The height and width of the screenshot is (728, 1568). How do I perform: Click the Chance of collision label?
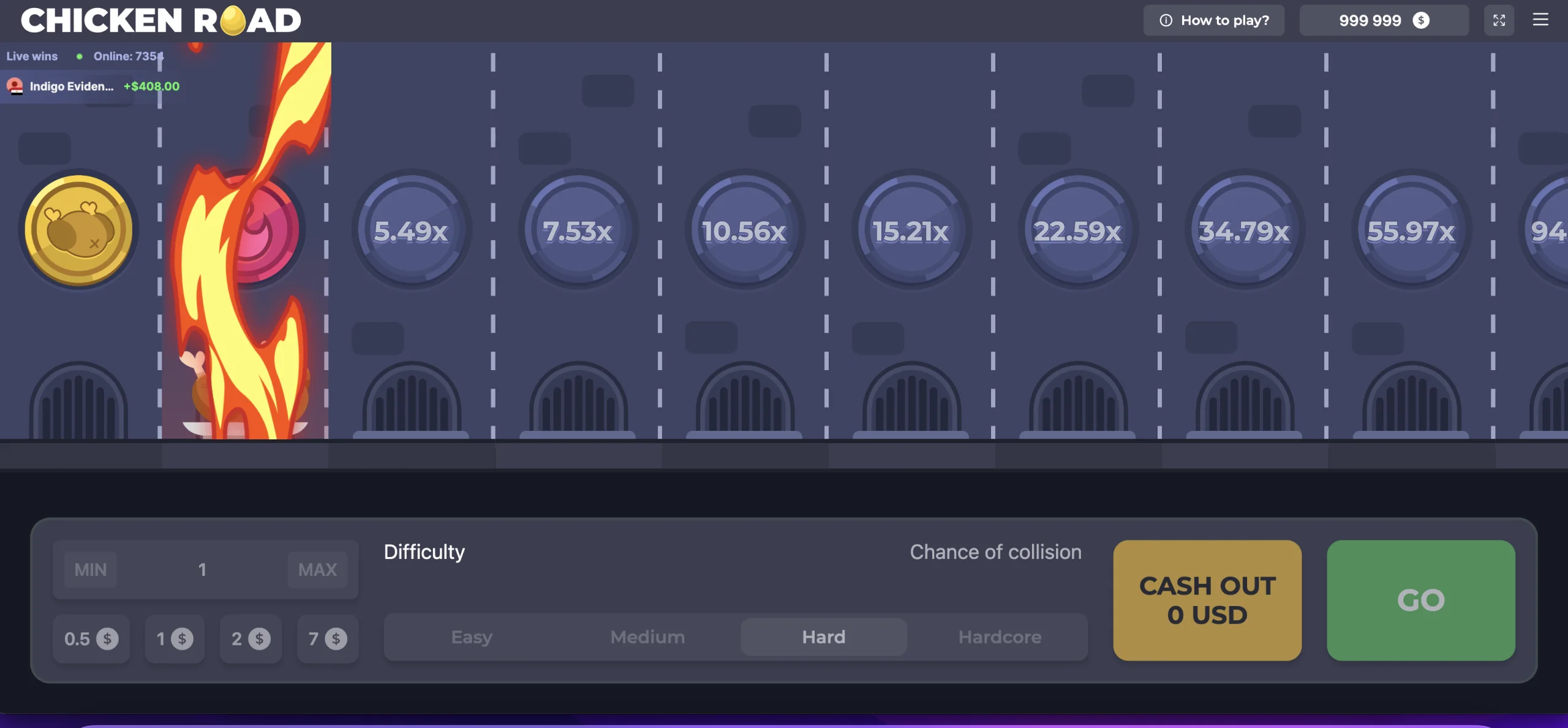pos(995,552)
